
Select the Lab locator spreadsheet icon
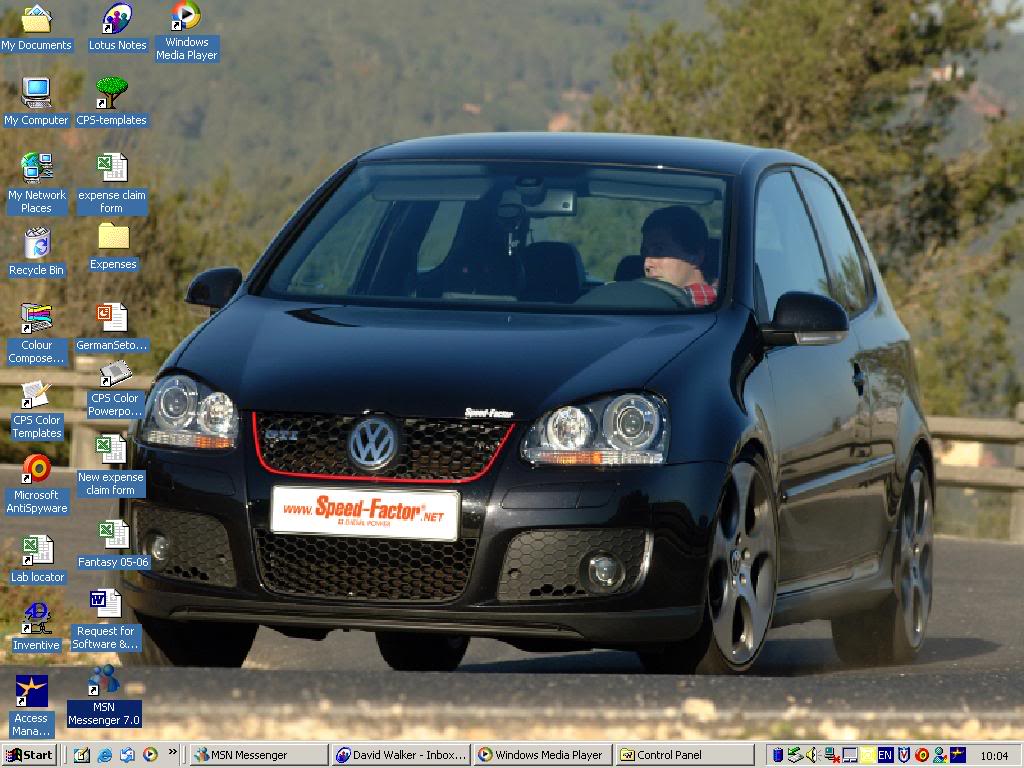pos(37,550)
